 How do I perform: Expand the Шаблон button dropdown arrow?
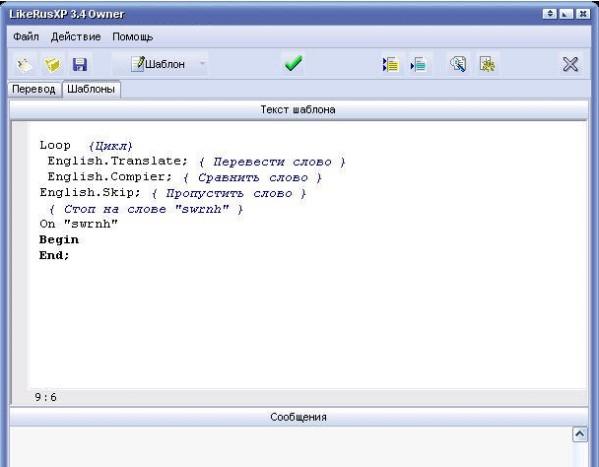(203, 64)
